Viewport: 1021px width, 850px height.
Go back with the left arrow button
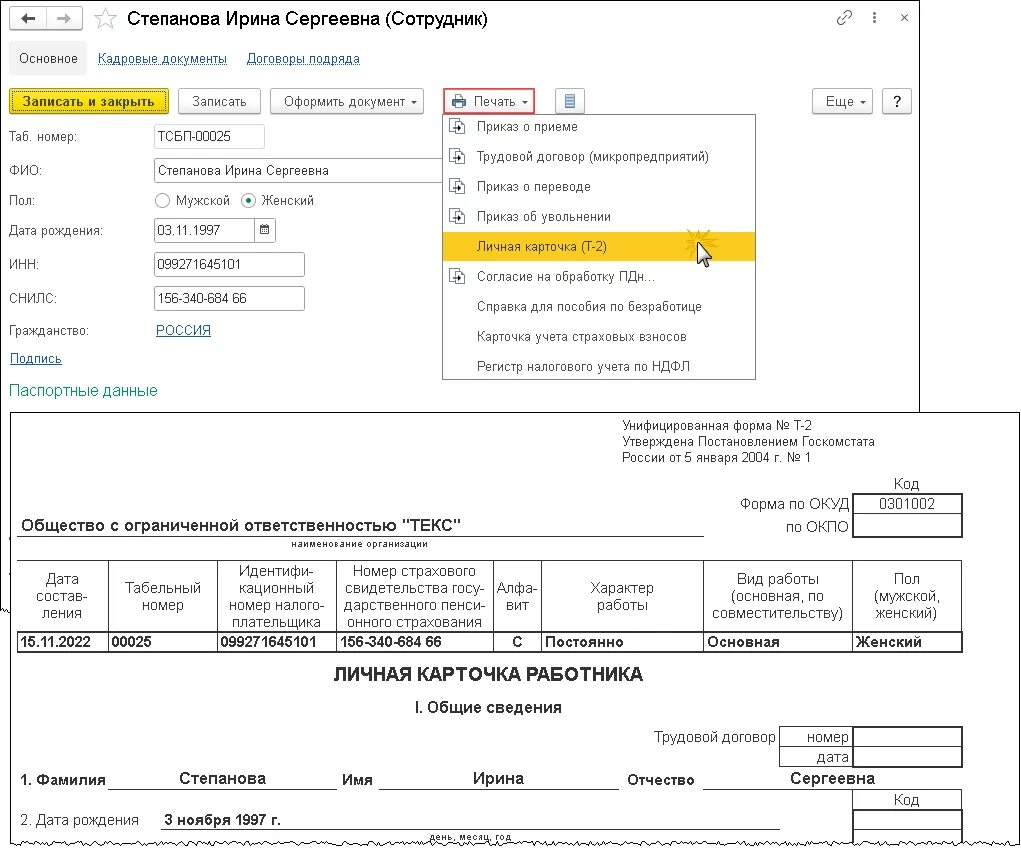pos(28,19)
